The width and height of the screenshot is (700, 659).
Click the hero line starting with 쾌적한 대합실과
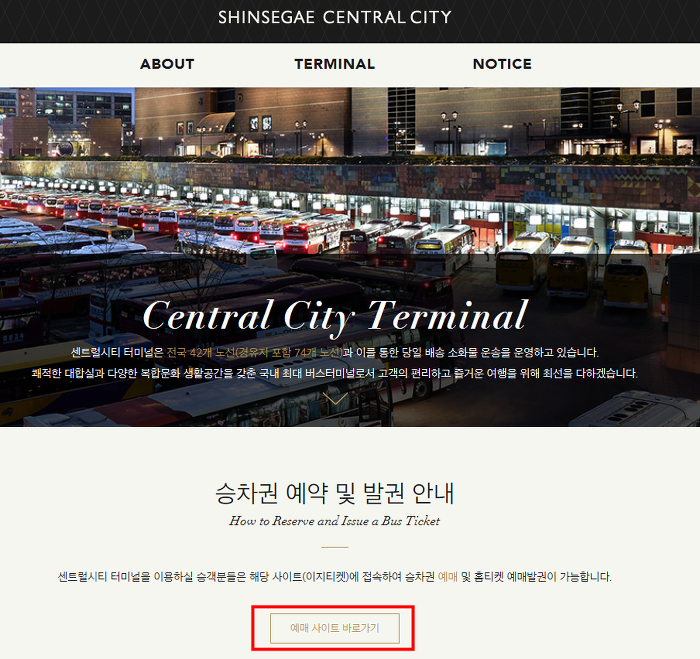[334, 373]
